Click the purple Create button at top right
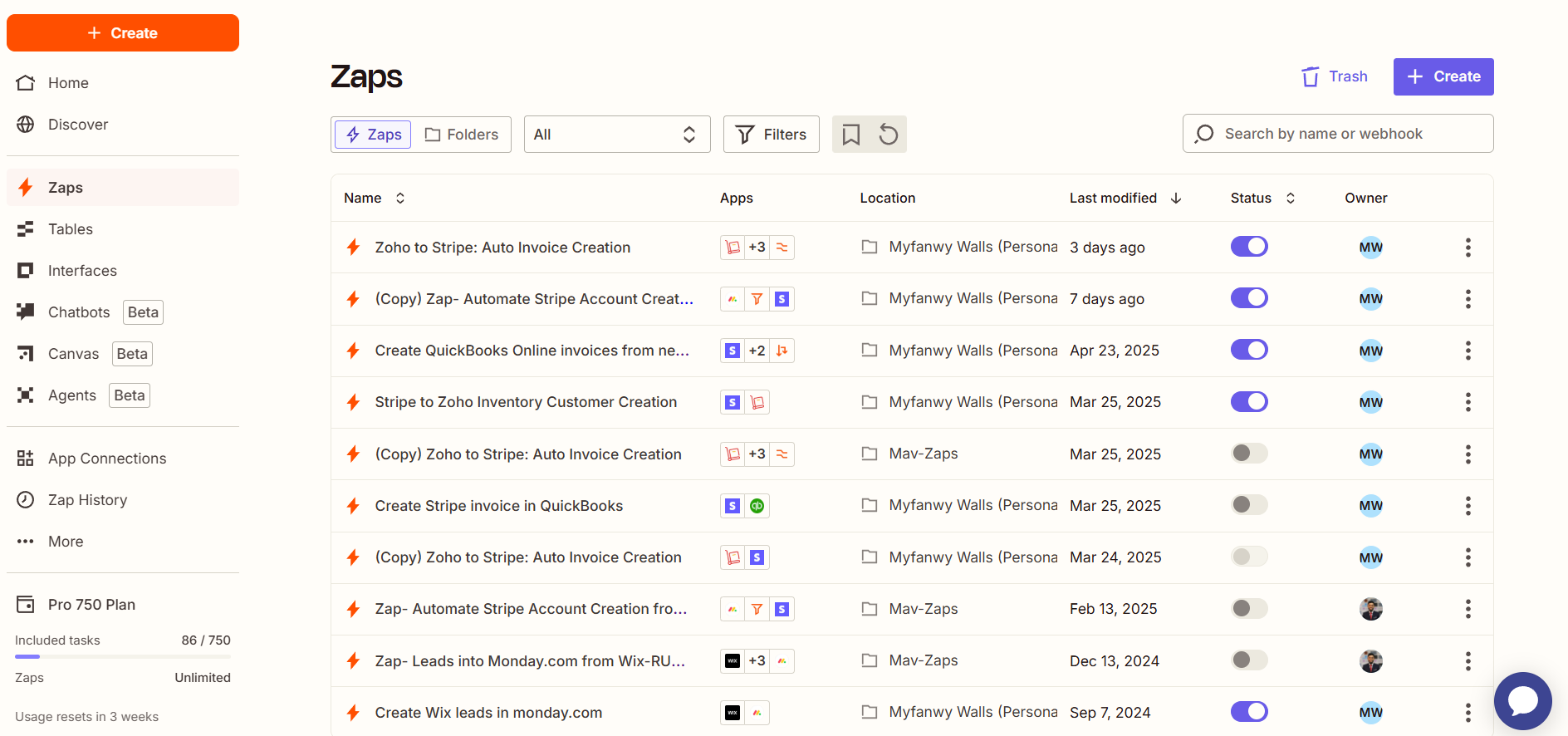1568x736 pixels. pos(1443,76)
